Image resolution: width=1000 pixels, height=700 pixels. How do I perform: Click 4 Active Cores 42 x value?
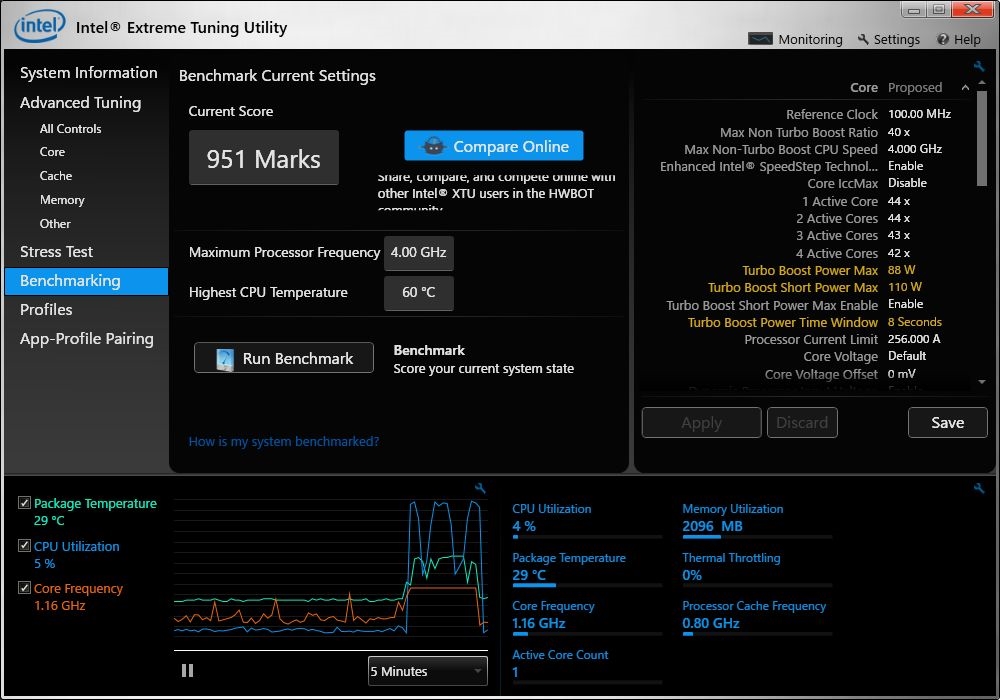tap(899, 254)
